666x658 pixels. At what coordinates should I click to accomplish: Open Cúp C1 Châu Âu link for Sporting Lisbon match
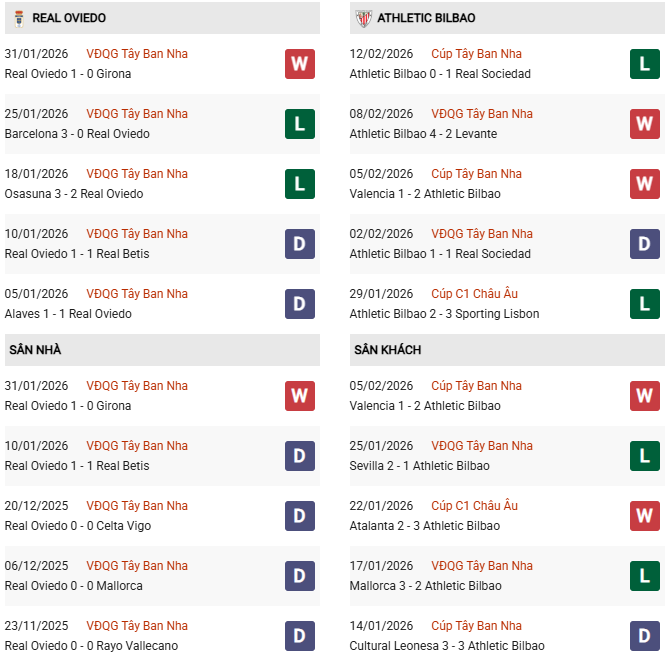coord(475,294)
